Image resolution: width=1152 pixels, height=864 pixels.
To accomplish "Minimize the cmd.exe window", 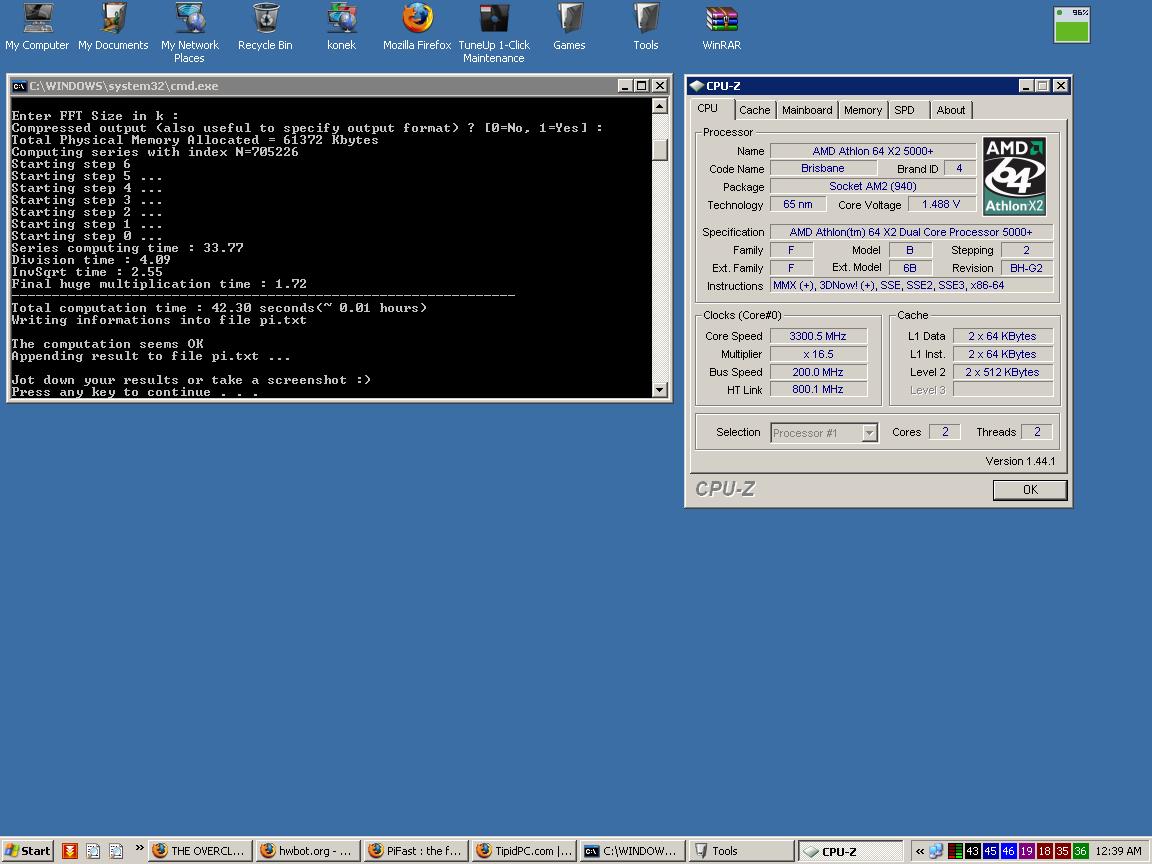I will click(624, 86).
